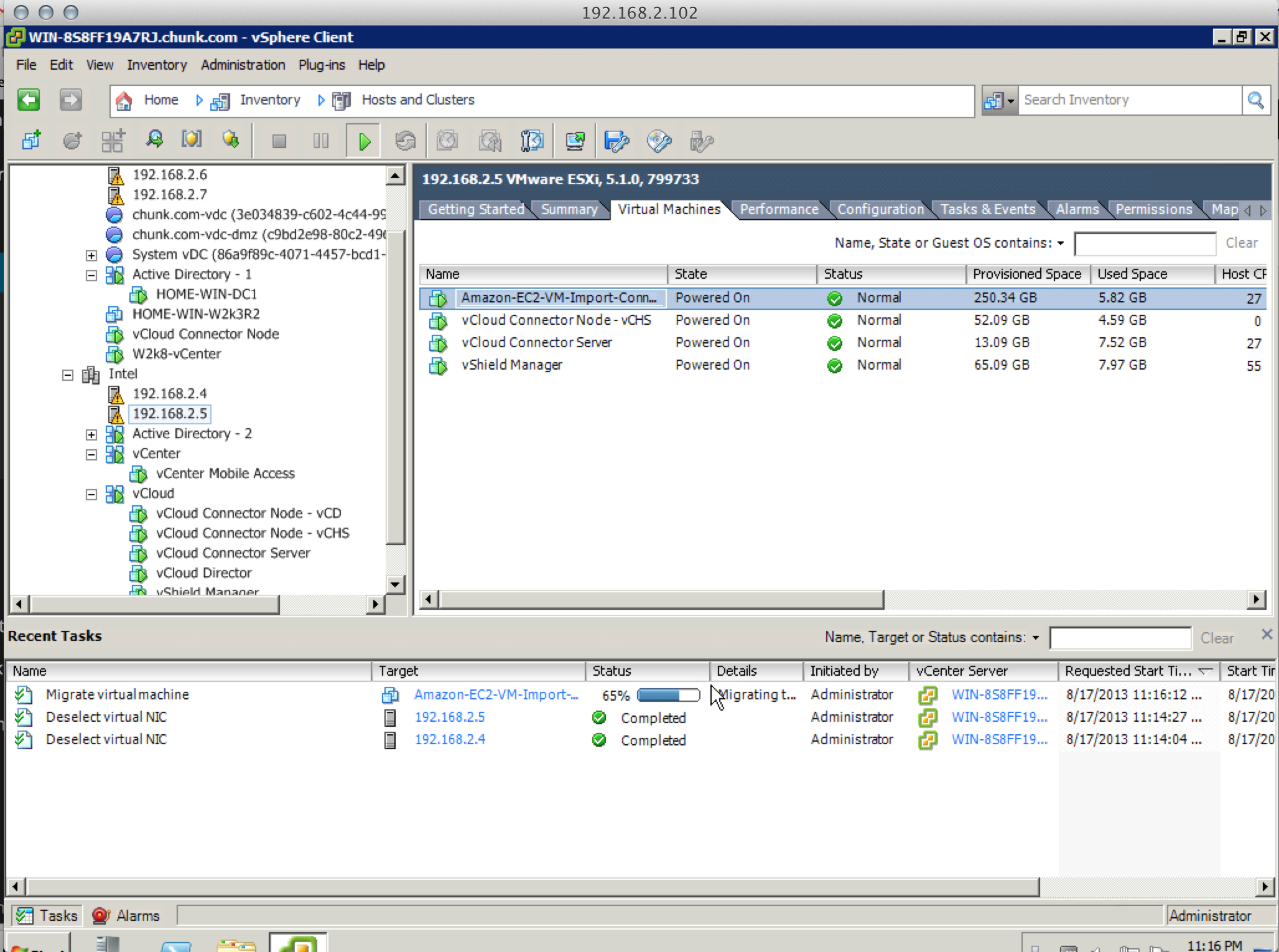Click the green Back navigation arrow
Image resolution: width=1279 pixels, height=952 pixels.
point(29,100)
